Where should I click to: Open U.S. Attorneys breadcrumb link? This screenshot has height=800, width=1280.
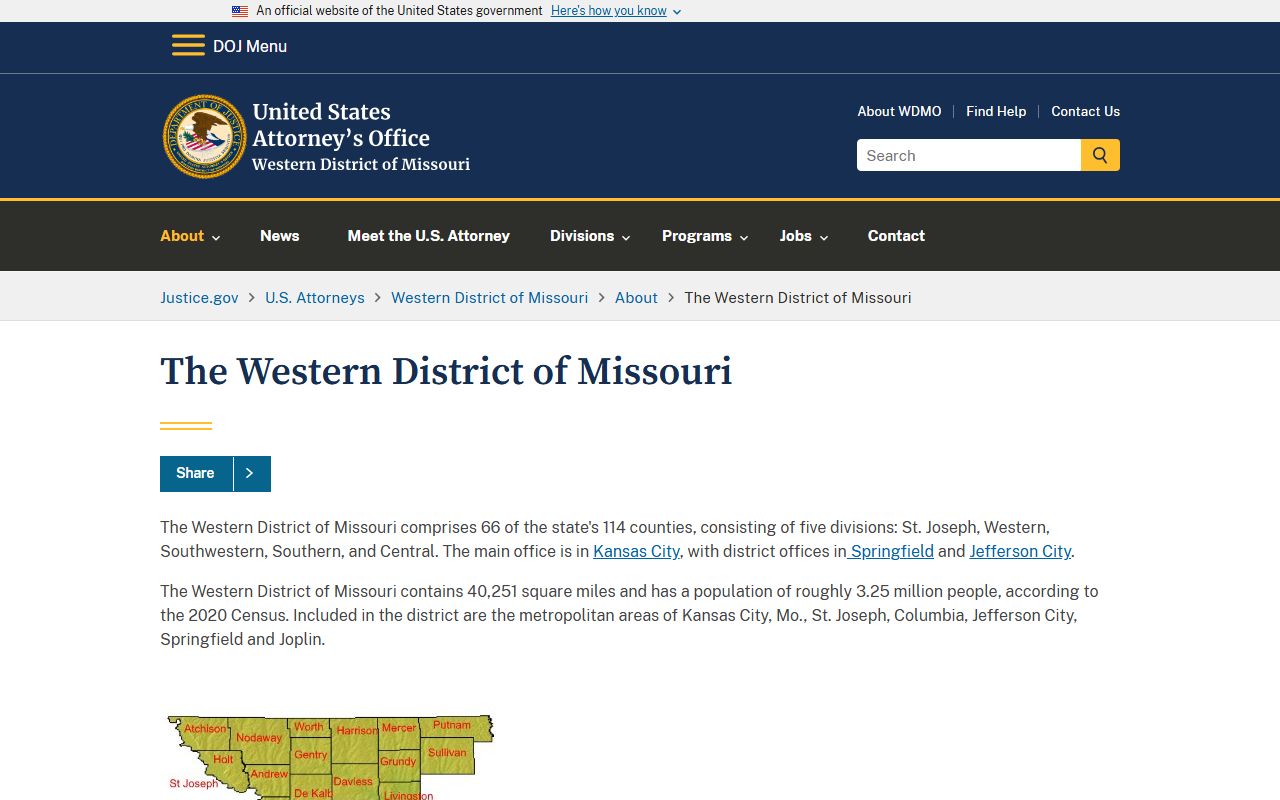click(315, 297)
